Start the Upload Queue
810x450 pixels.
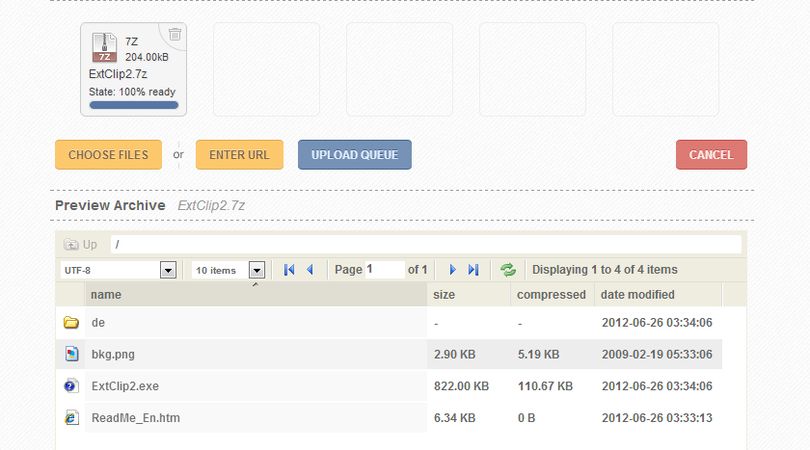(x=355, y=154)
